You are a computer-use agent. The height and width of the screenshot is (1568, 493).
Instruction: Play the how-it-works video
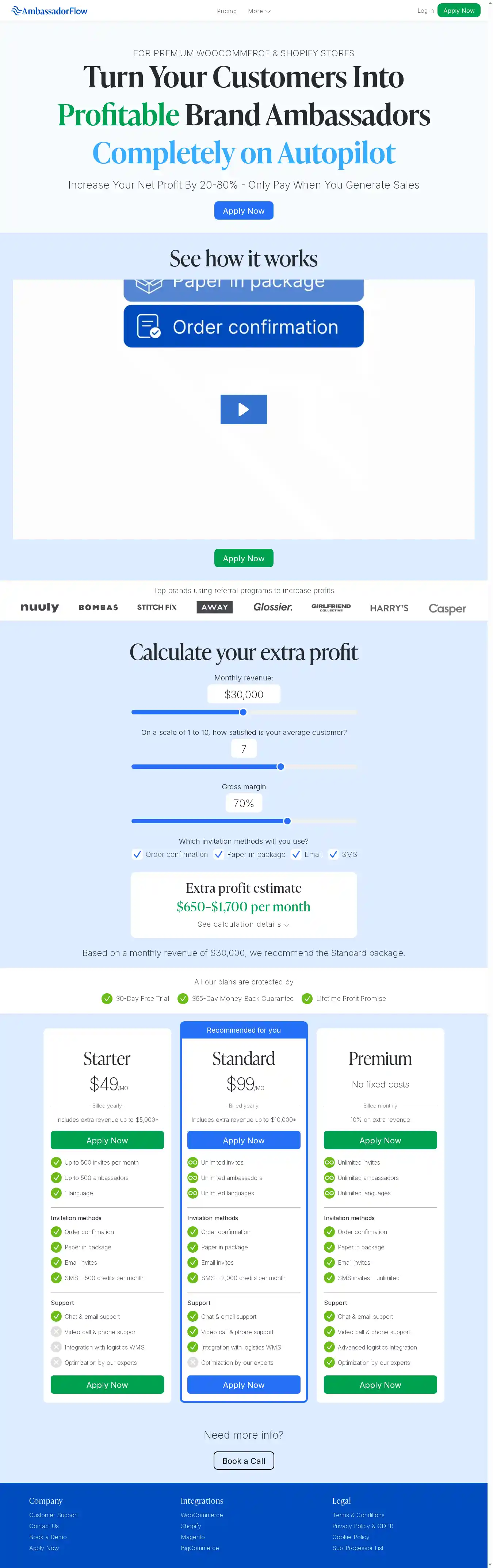pyautogui.click(x=244, y=409)
